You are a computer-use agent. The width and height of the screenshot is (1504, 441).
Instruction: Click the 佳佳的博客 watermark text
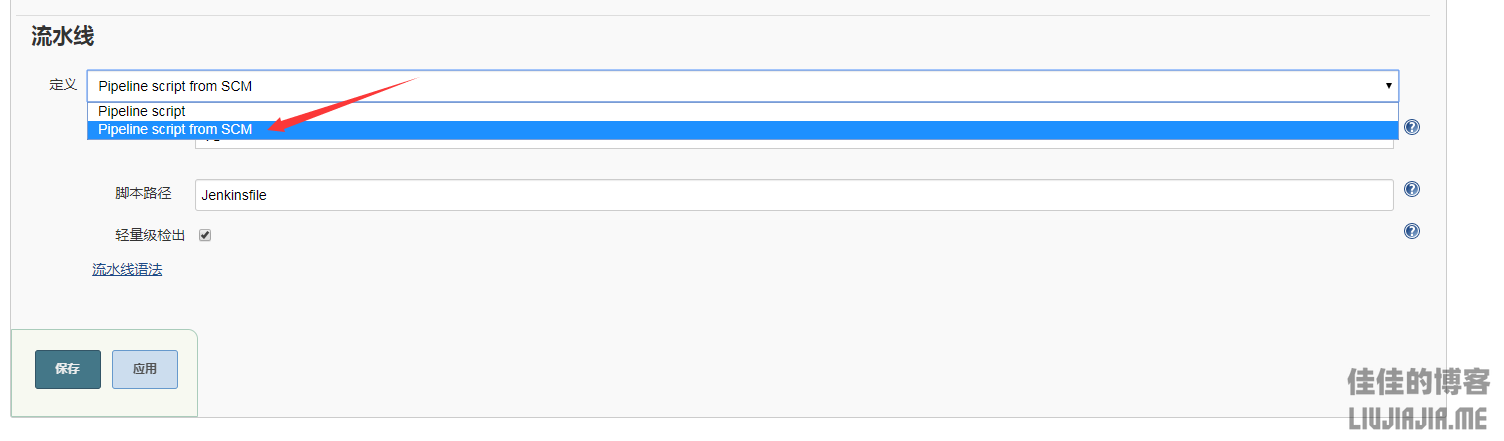(x=1418, y=382)
